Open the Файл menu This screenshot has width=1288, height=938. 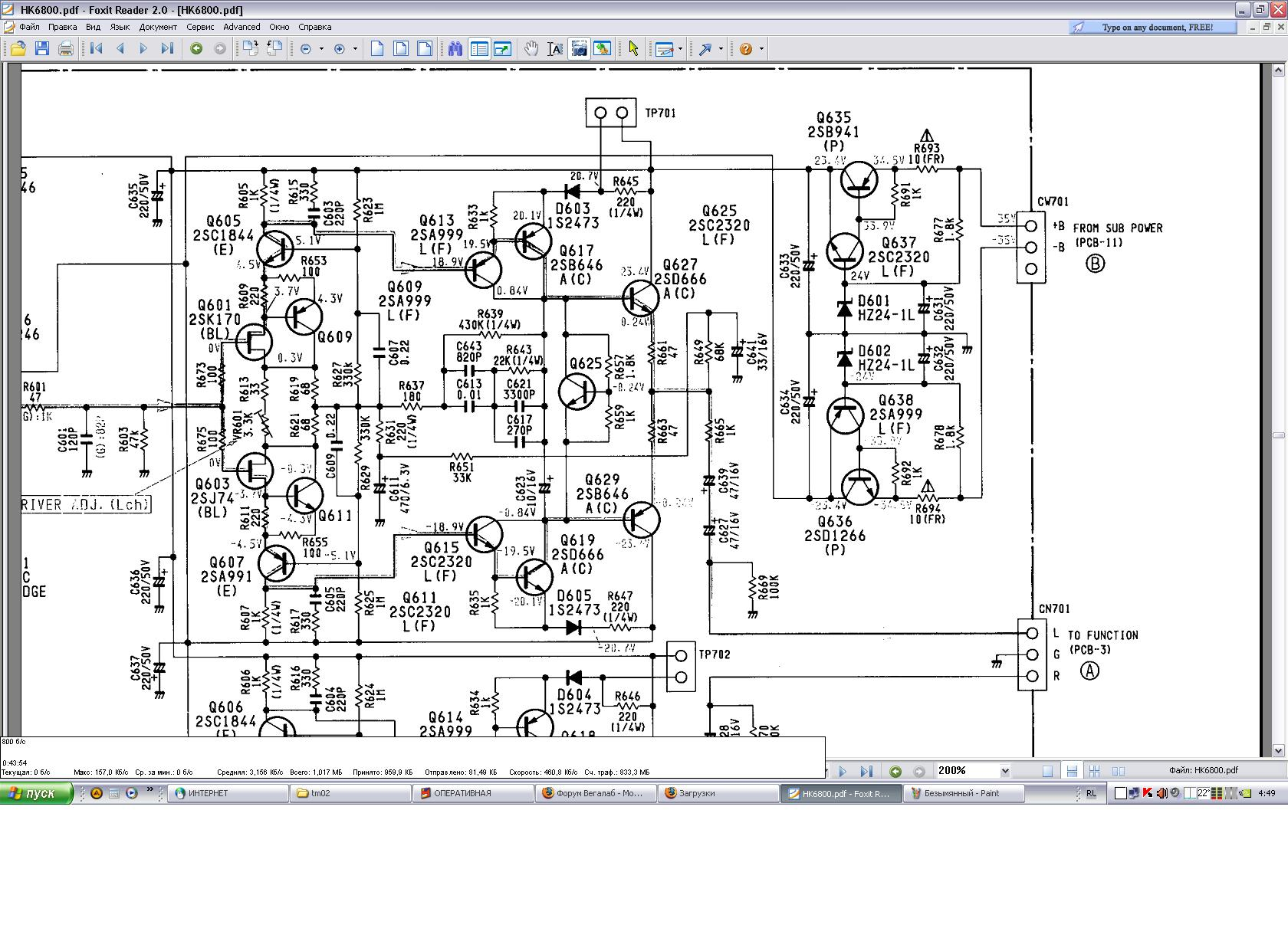pos(29,27)
